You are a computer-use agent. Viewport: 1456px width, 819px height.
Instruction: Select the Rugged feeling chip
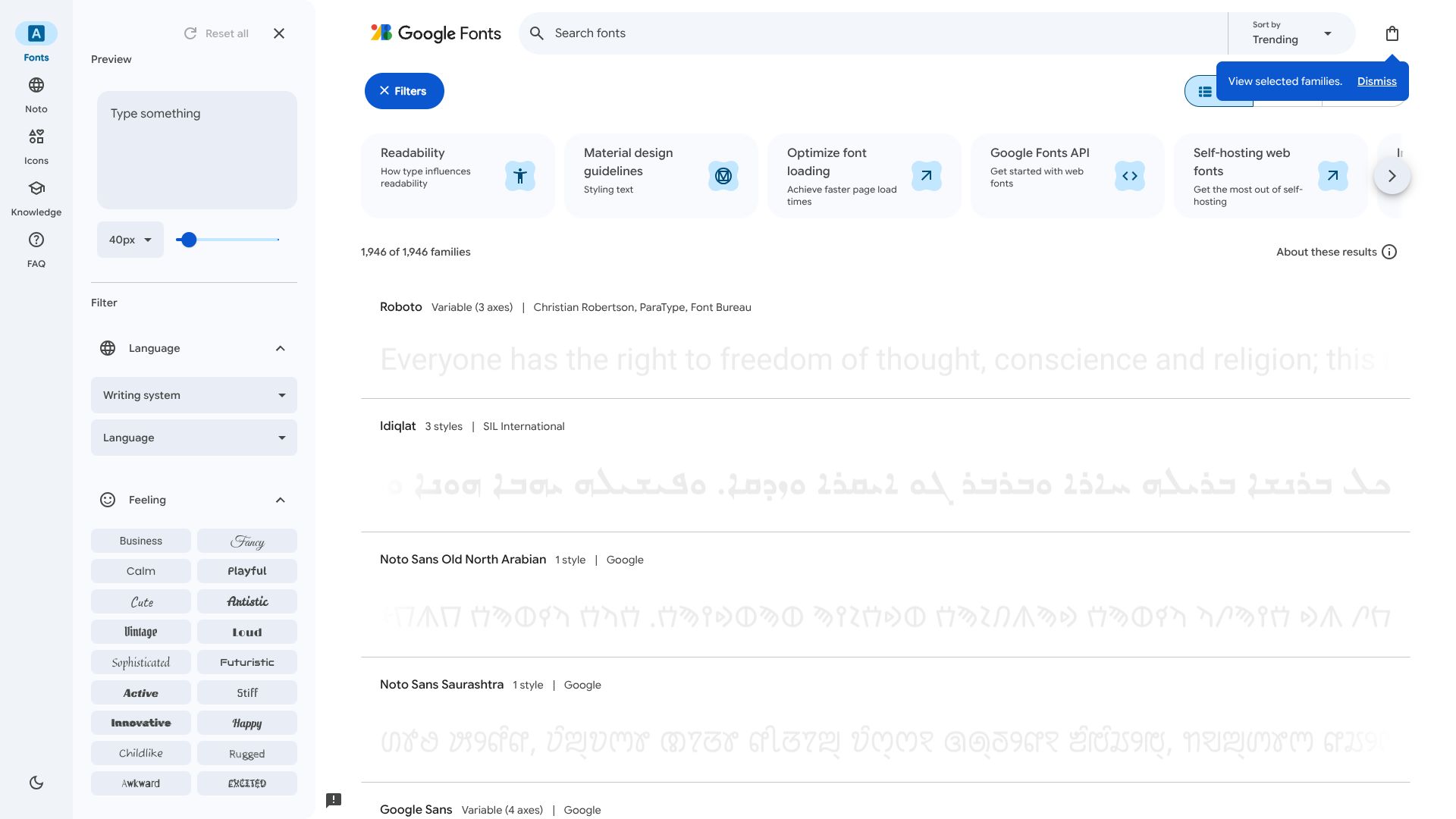(247, 753)
